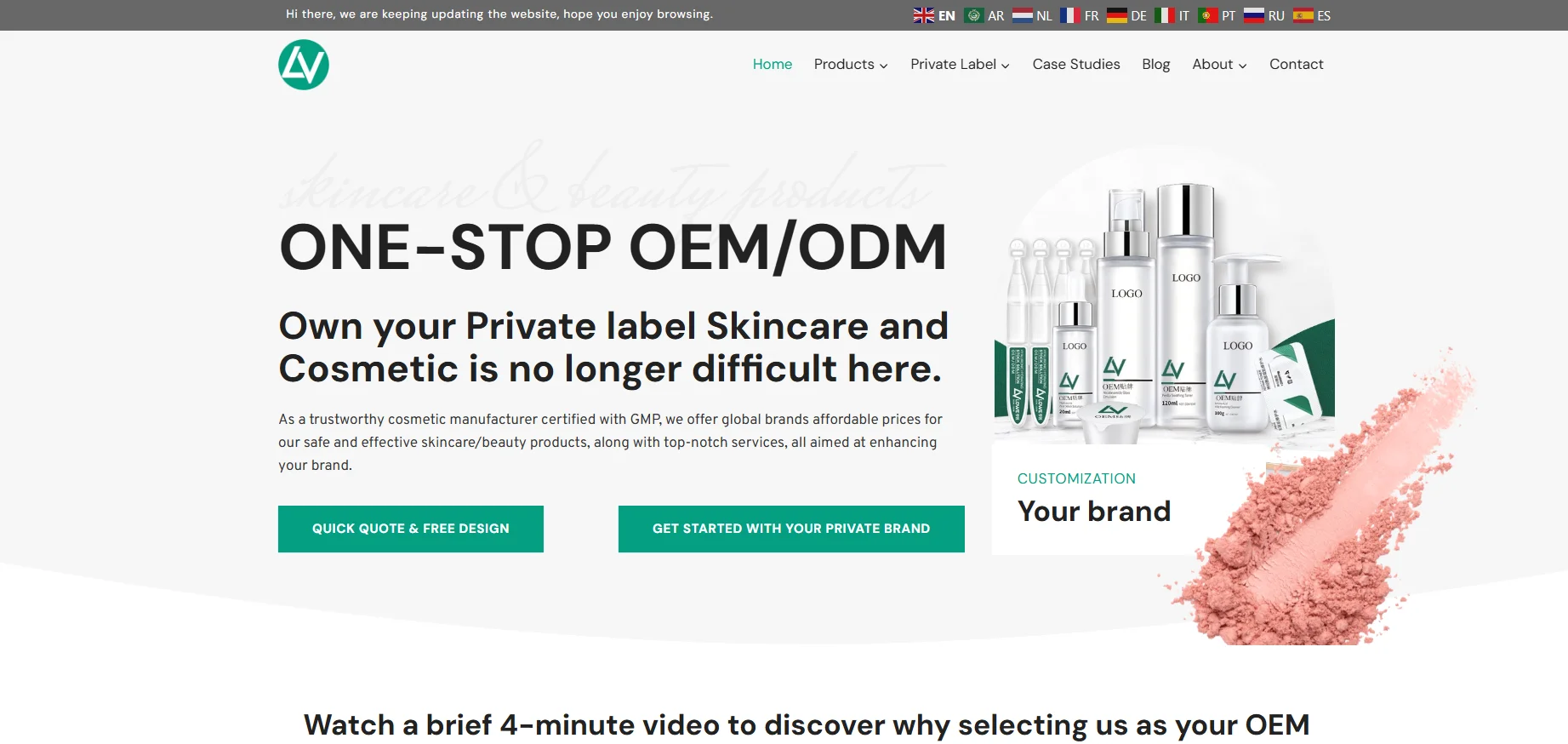1568x744 pixels.
Task: Go to the Home menu item
Action: tap(773, 64)
